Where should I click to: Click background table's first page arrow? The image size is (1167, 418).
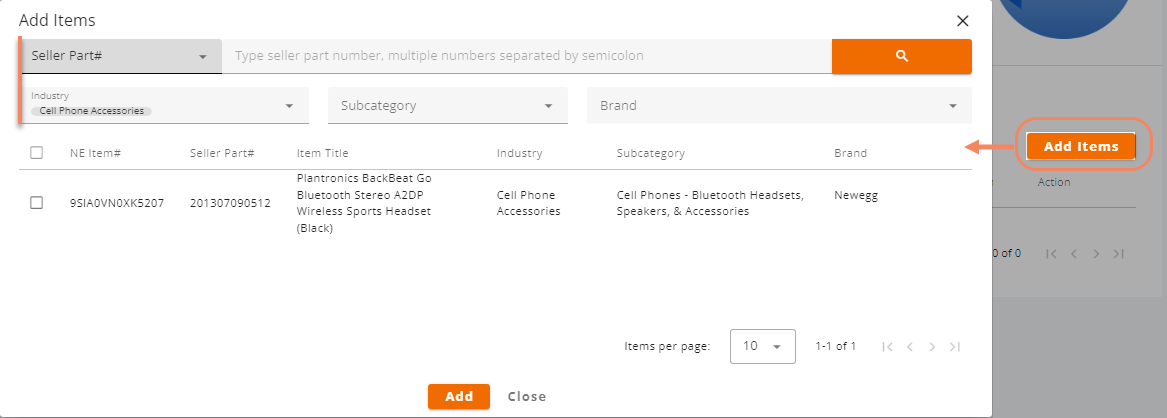(x=1051, y=254)
